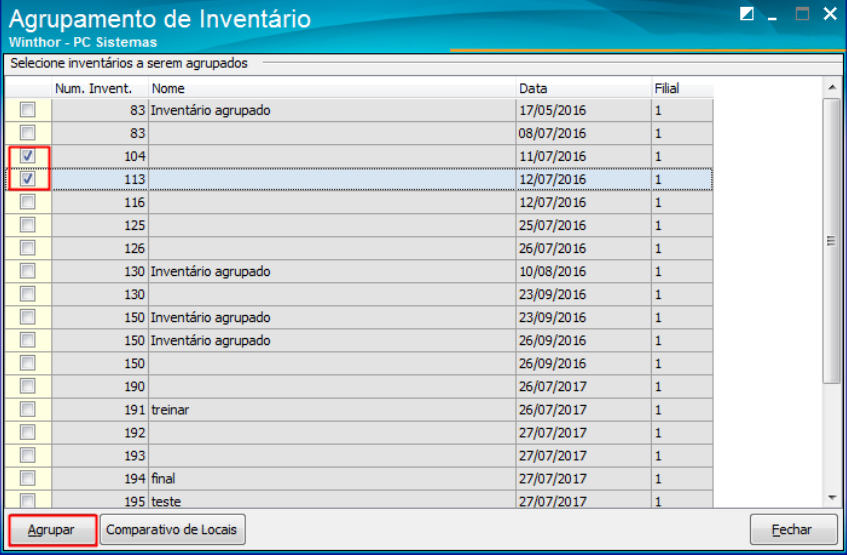This screenshot has width=847, height=555.
Task: Check inventory 125 checkbox
Action: (28, 225)
